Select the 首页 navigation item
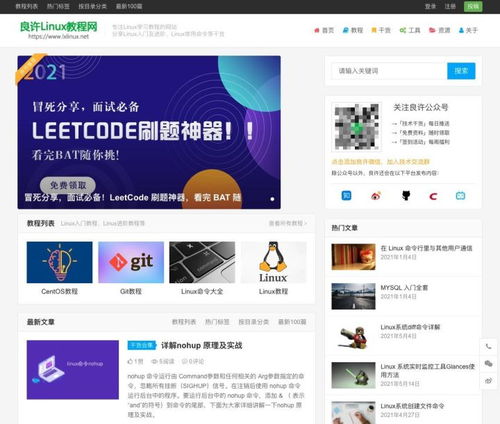This screenshot has width=500, height=424. [x=324, y=30]
